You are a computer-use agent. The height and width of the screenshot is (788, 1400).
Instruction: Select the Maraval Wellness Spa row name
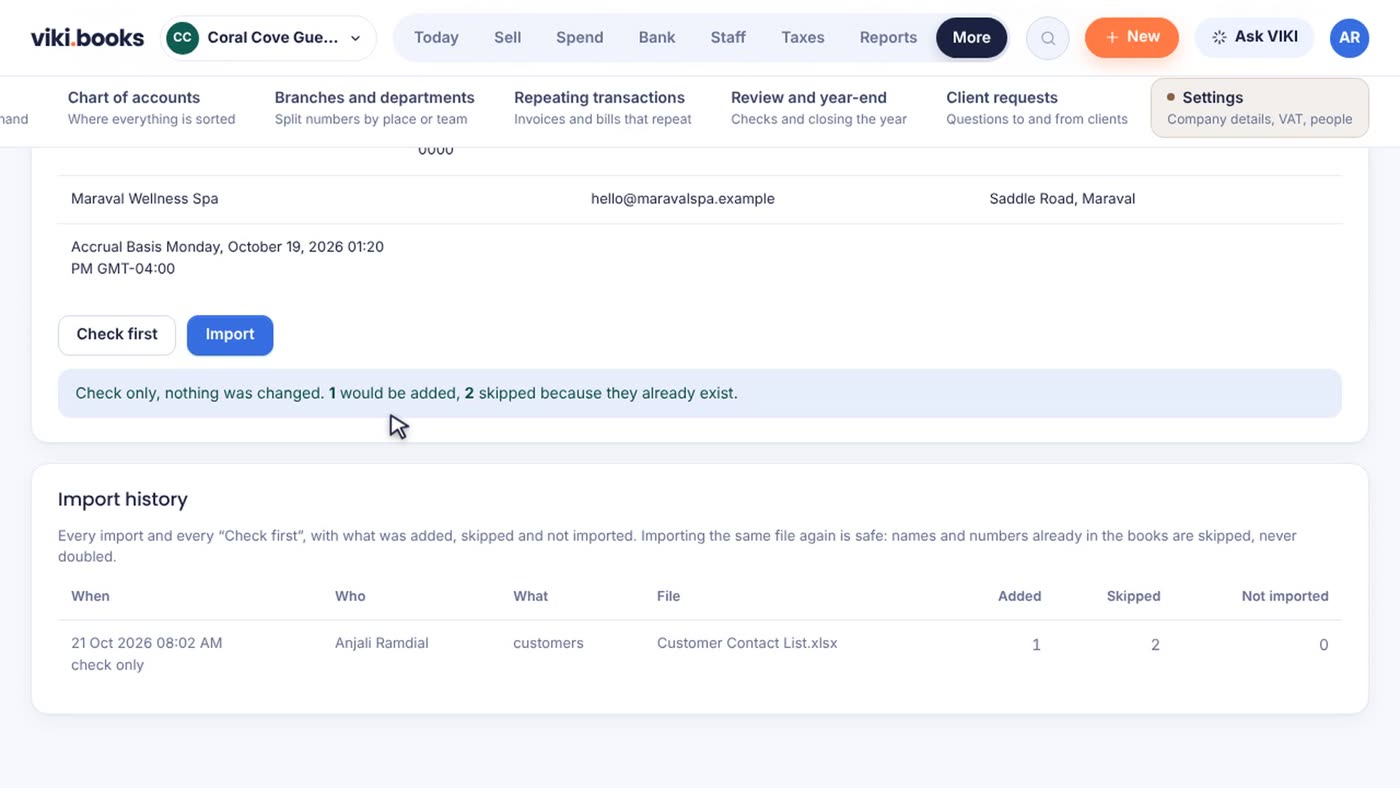pos(144,199)
